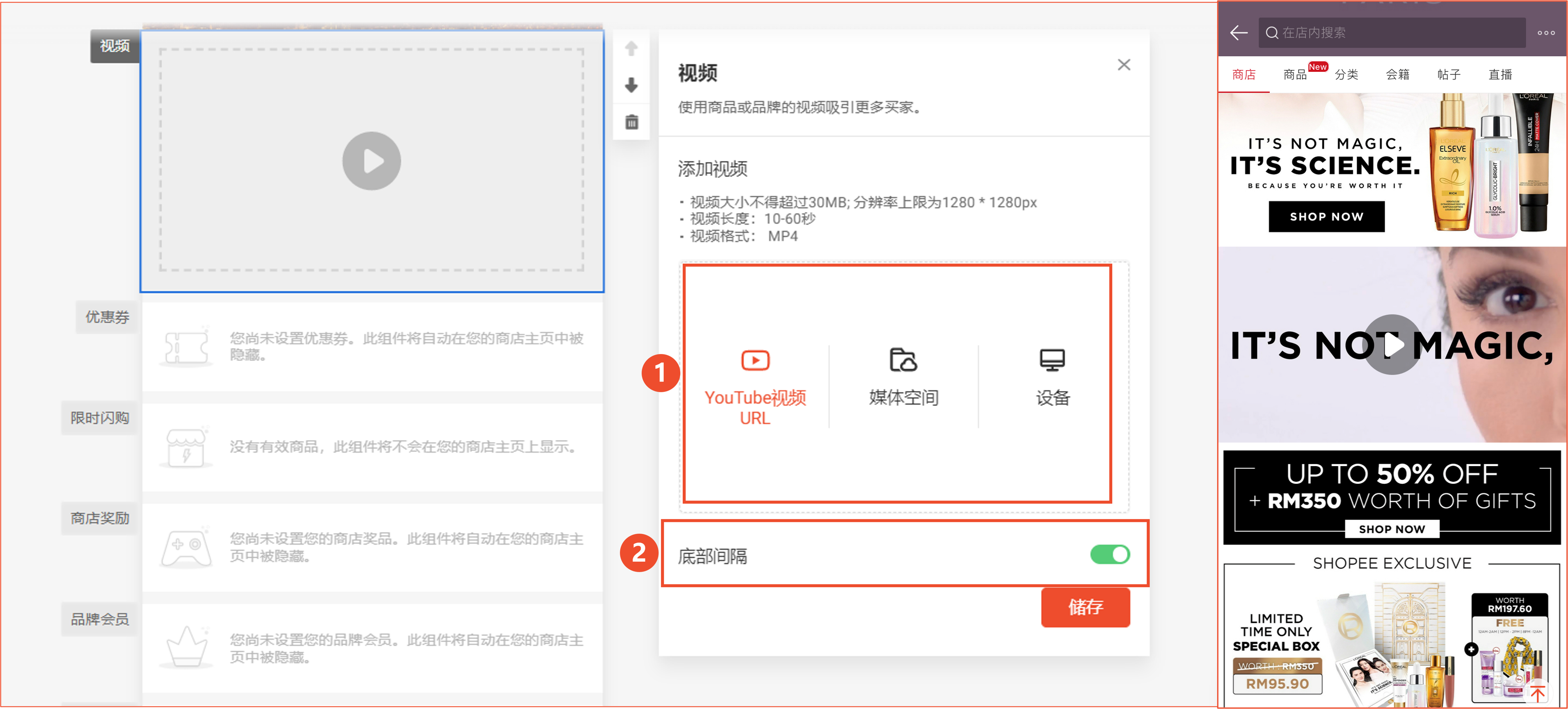This screenshot has height=709, width=1568.
Task: Choose 媒体空间 media space option
Action: (903, 377)
